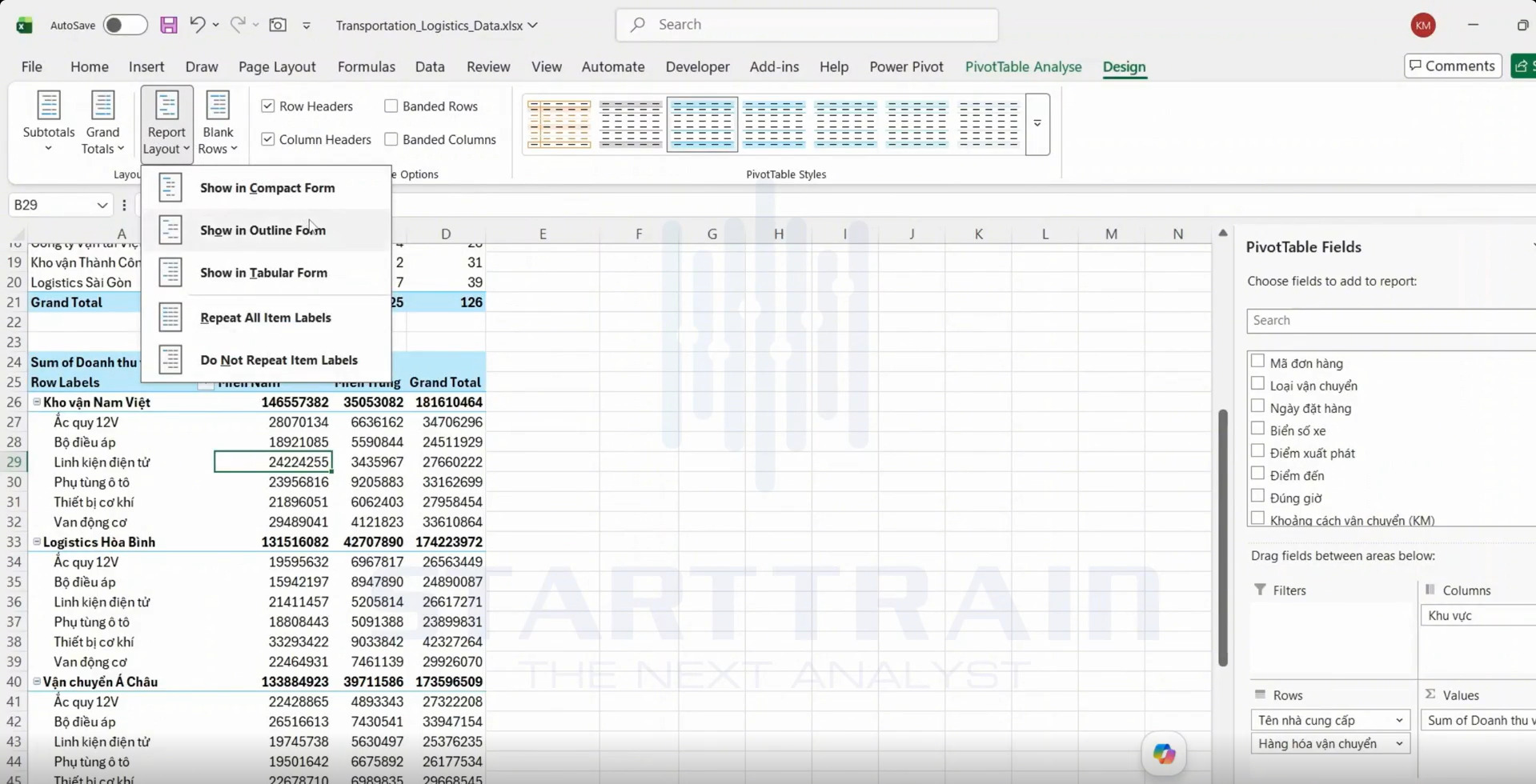Screen dimensions: 1536x784
Task: Uncheck Row Headers checkbox
Action: tap(268, 106)
